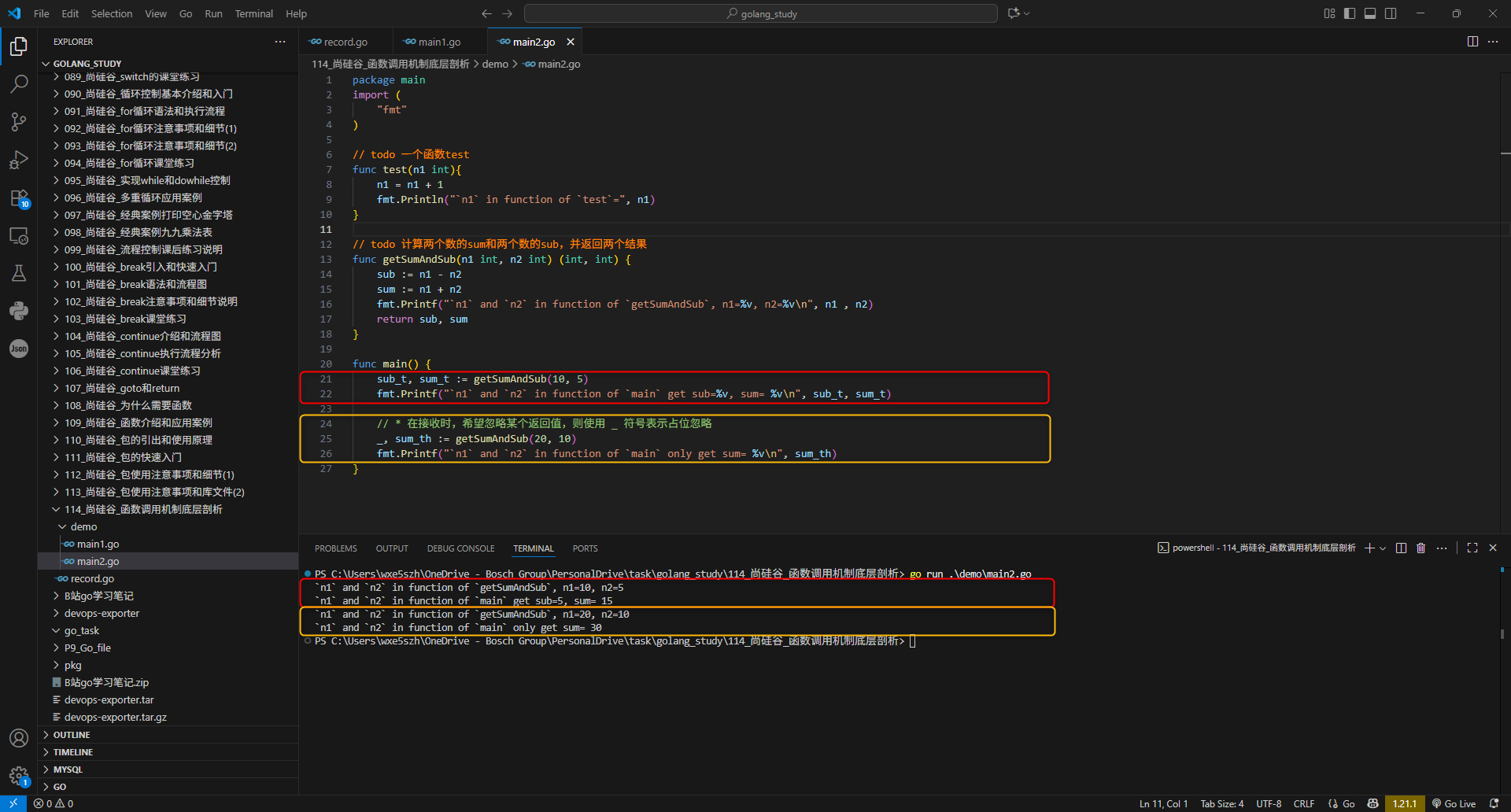Open the Testing flask icon
Viewport: 1511px width, 812px height.
19,273
